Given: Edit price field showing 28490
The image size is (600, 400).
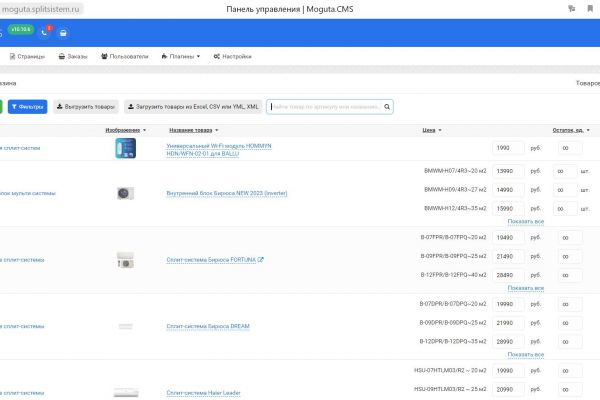Looking at the screenshot, I should click(x=508, y=275).
